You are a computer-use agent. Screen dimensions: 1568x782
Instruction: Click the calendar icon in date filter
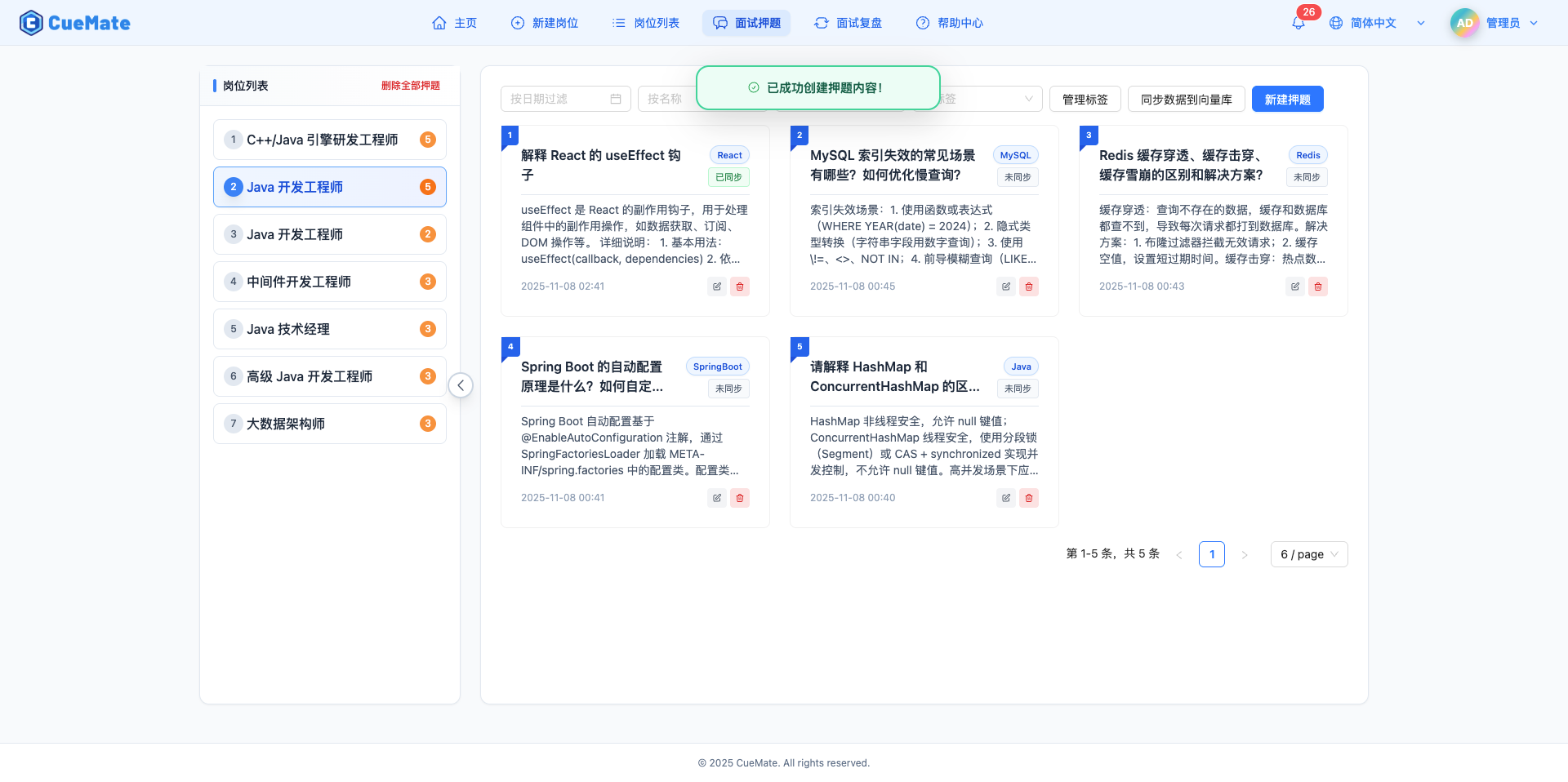(x=616, y=99)
